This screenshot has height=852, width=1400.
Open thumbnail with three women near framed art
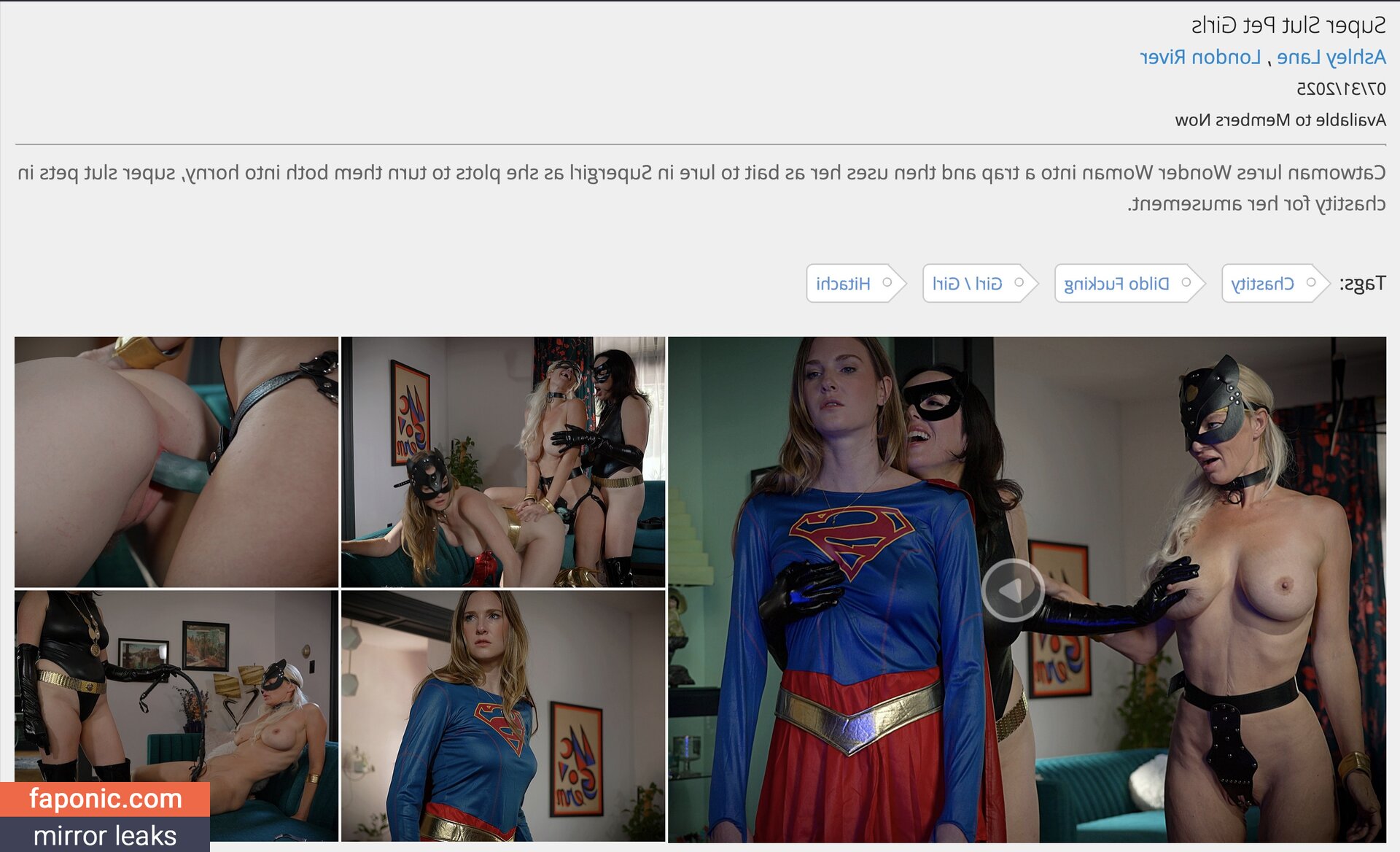503,462
